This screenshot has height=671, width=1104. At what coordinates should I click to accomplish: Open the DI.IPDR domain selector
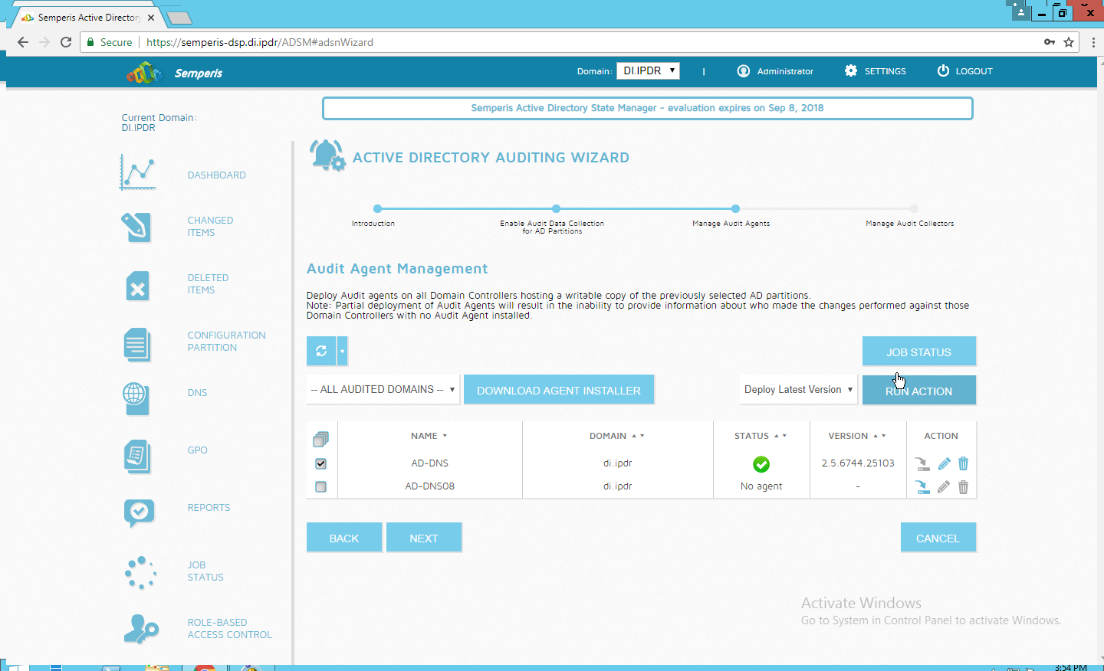coord(648,71)
